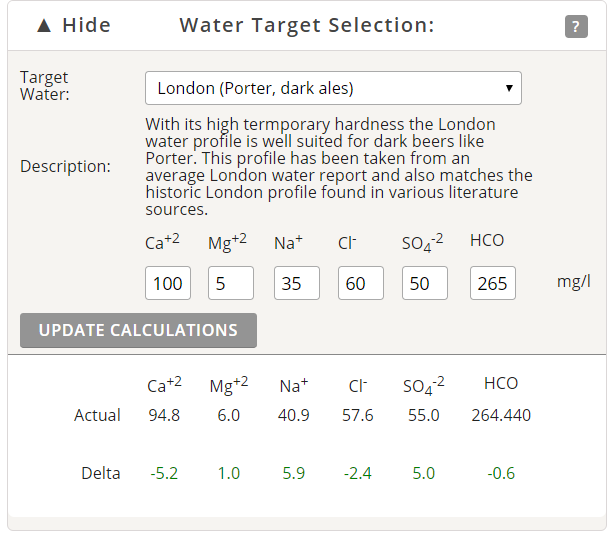The width and height of the screenshot is (613, 535).
Task: Click the Hide text label
Action: point(86,25)
